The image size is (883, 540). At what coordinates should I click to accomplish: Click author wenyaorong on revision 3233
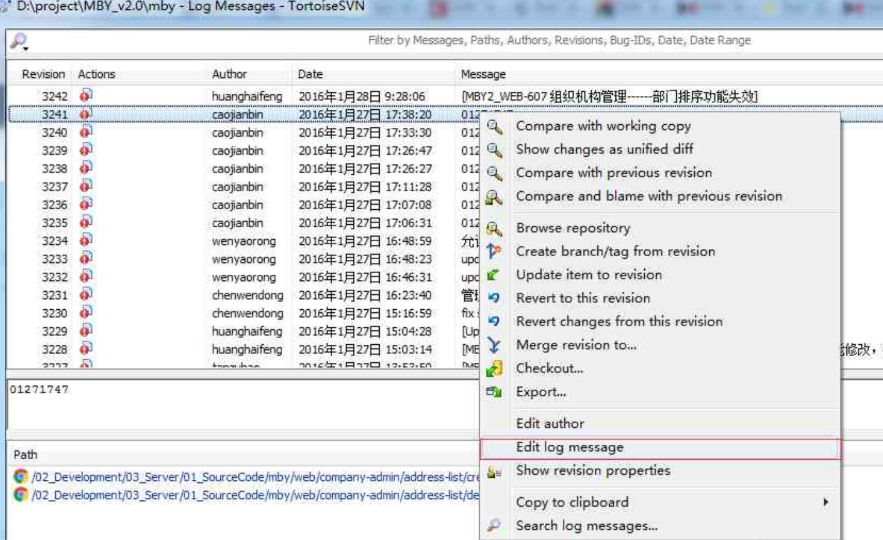pyautogui.click(x=244, y=259)
